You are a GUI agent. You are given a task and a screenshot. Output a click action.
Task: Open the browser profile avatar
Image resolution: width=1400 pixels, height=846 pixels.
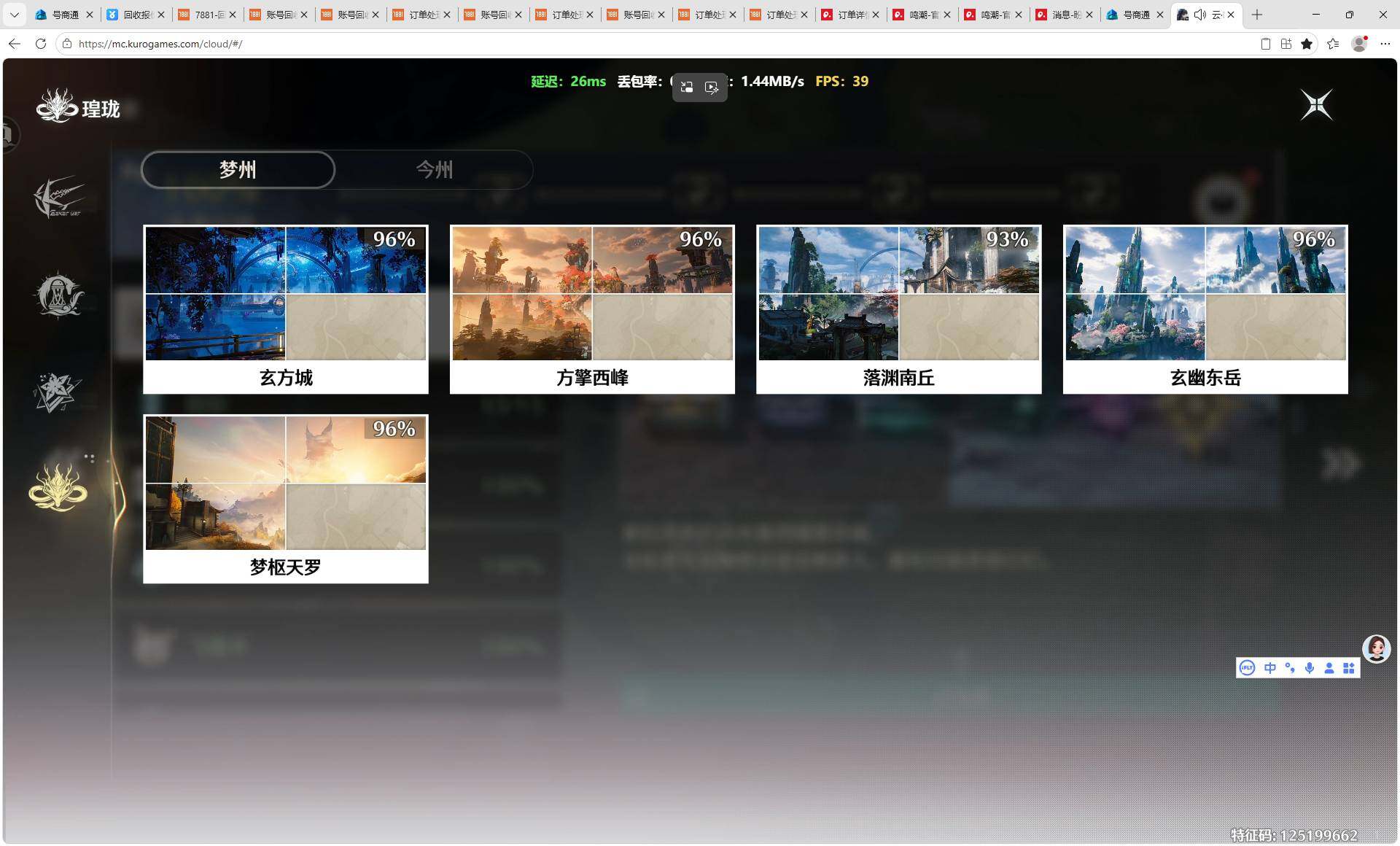pos(1359,44)
